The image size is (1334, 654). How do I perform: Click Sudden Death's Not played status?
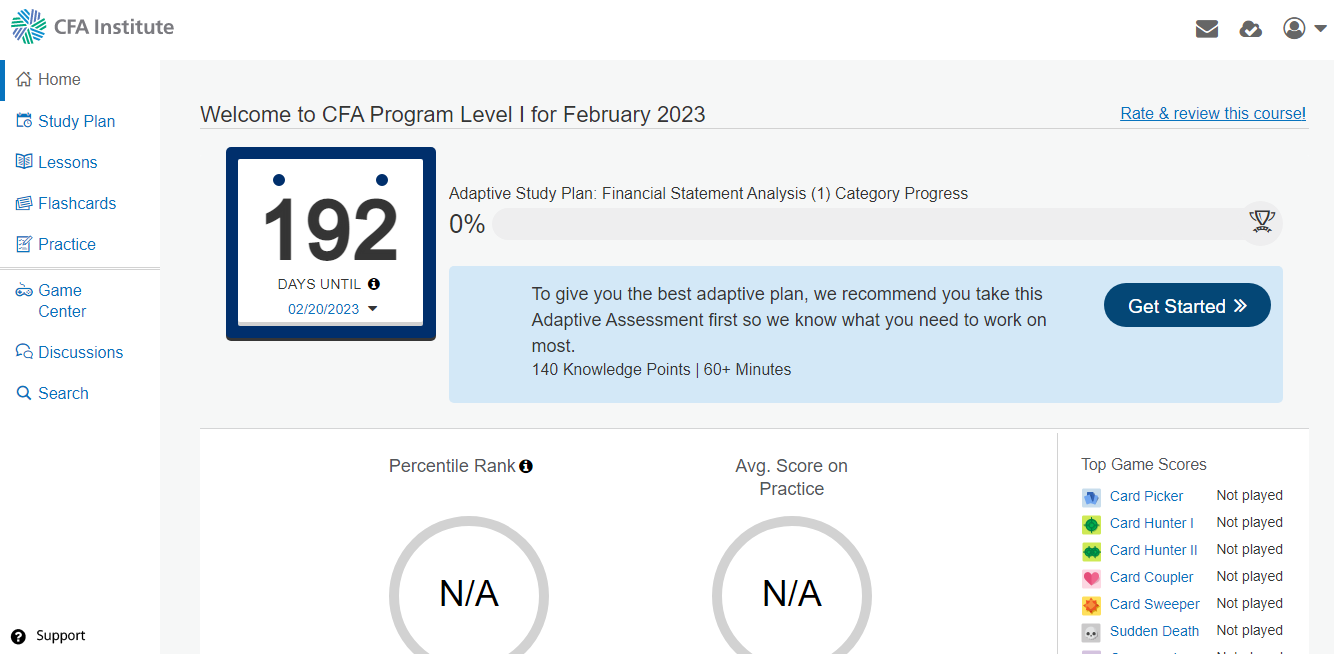[x=1250, y=631]
